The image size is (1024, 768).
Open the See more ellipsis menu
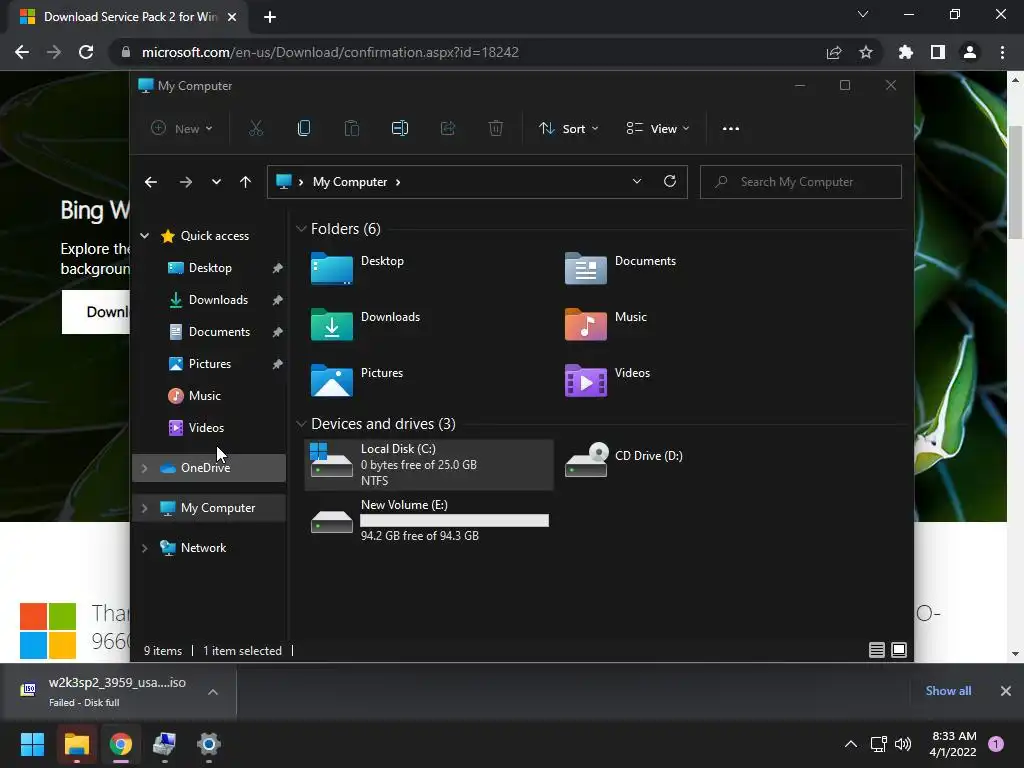pyautogui.click(x=731, y=129)
